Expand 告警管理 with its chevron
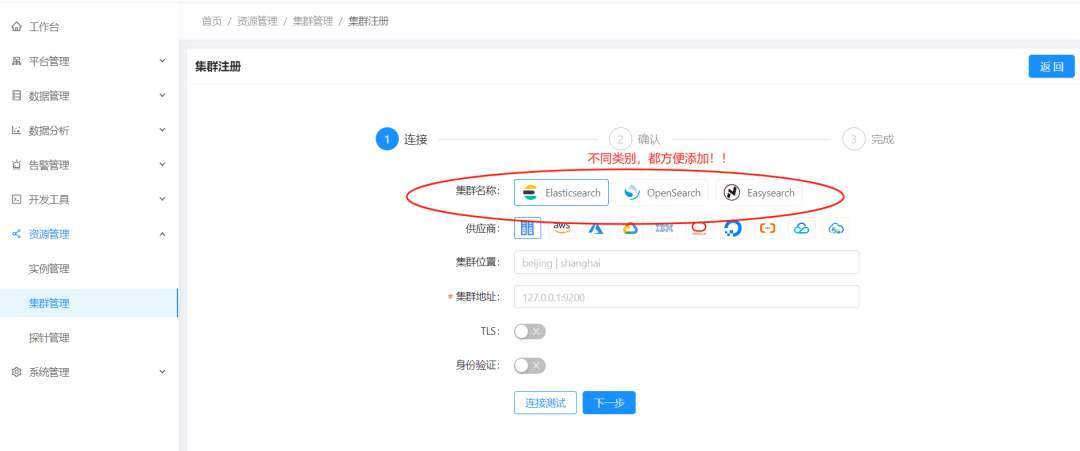Screen dimensions: 1080x451 click(163, 165)
